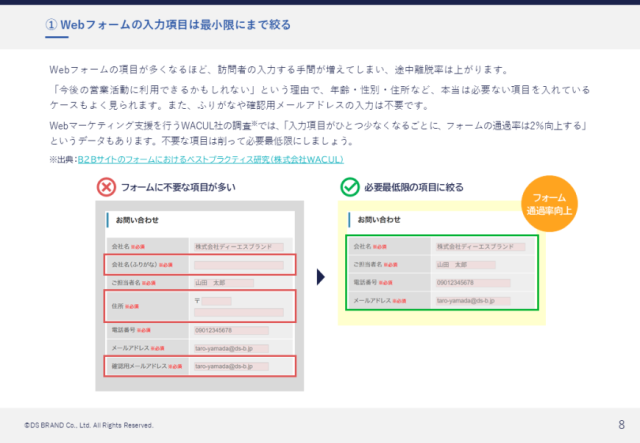Screen dimensions: 640x443
Task: Click the heading 必要最低限の項目に絞る
Action: click(x=414, y=187)
